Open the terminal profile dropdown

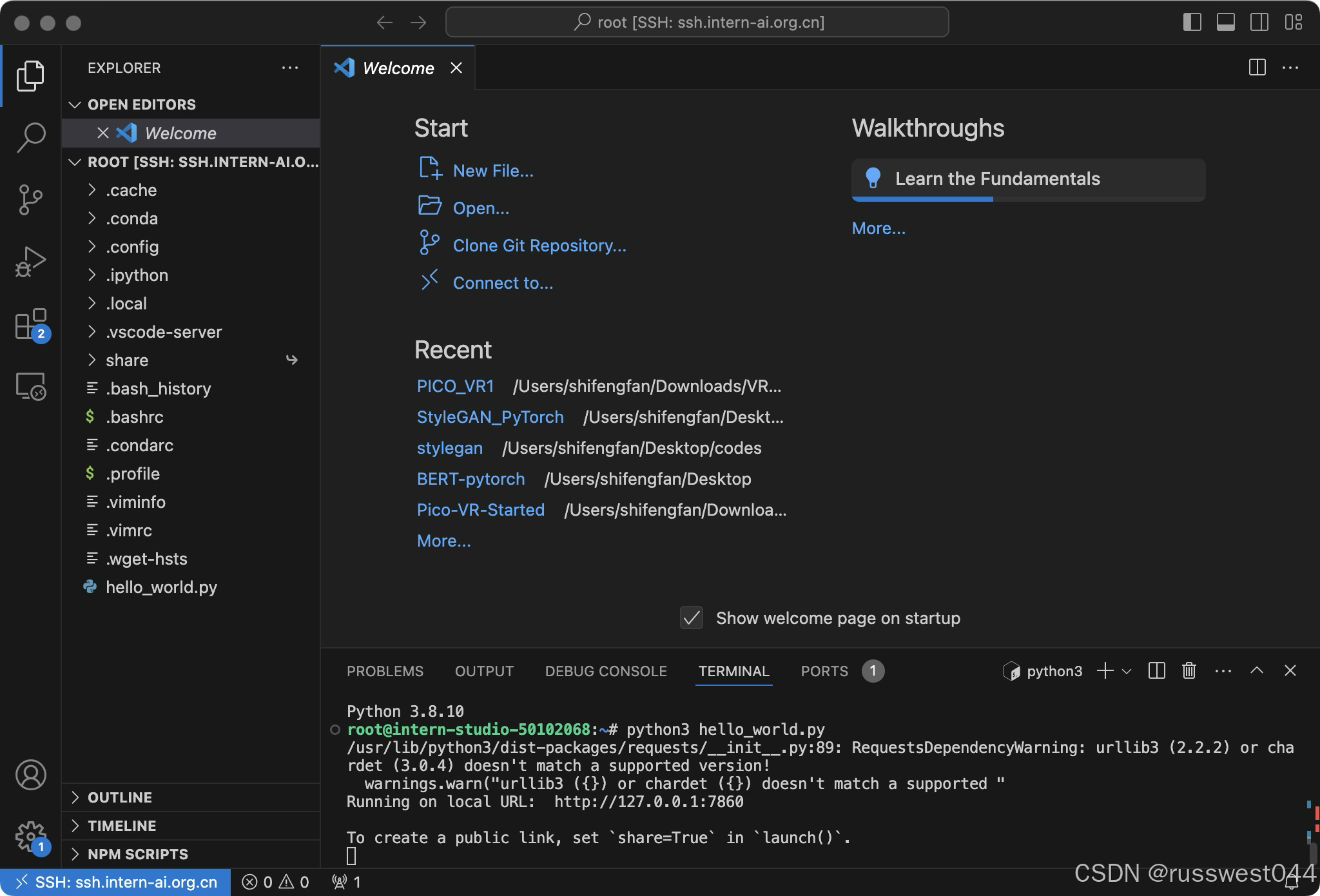[x=1127, y=671]
